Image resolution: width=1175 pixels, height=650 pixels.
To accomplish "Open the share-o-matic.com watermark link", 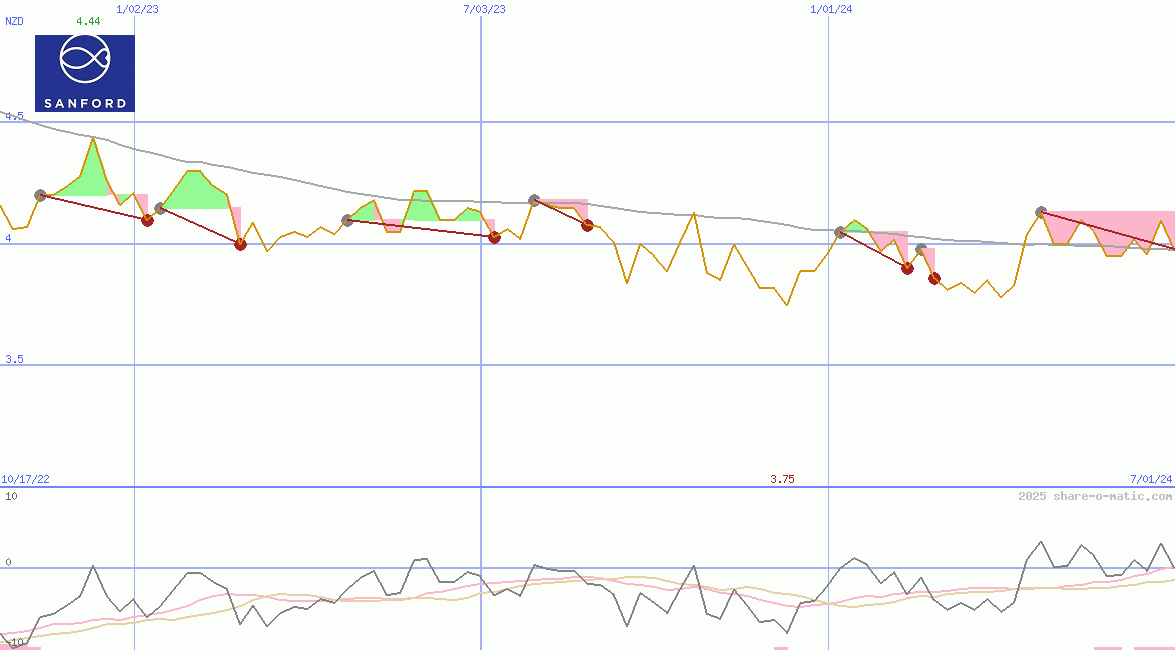I will pyautogui.click(x=1095, y=496).
